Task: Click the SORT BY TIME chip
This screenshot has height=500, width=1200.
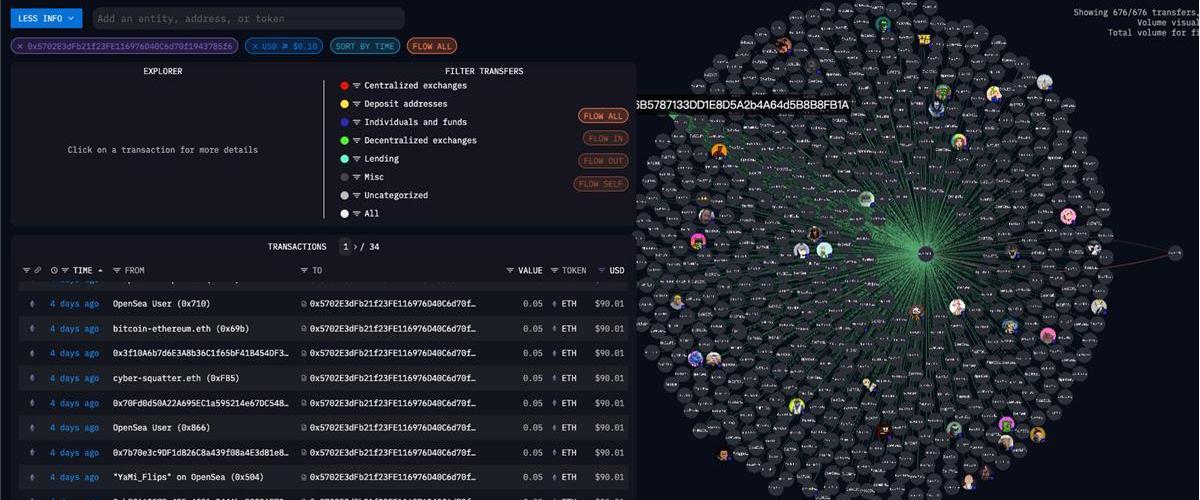Action: point(365,46)
